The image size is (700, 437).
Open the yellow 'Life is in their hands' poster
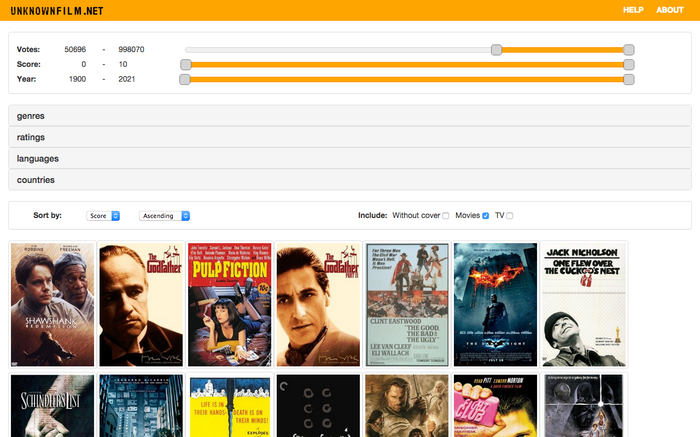point(229,406)
